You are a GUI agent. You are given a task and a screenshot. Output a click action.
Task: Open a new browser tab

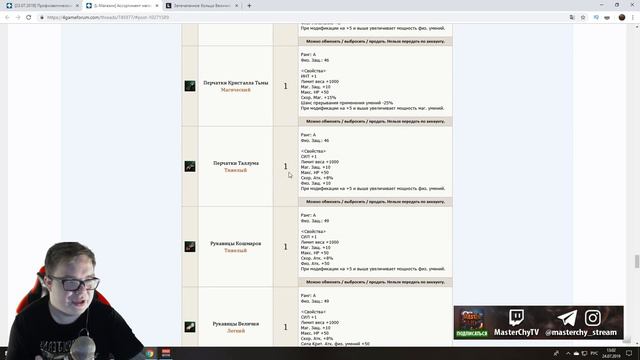pos(249,6)
